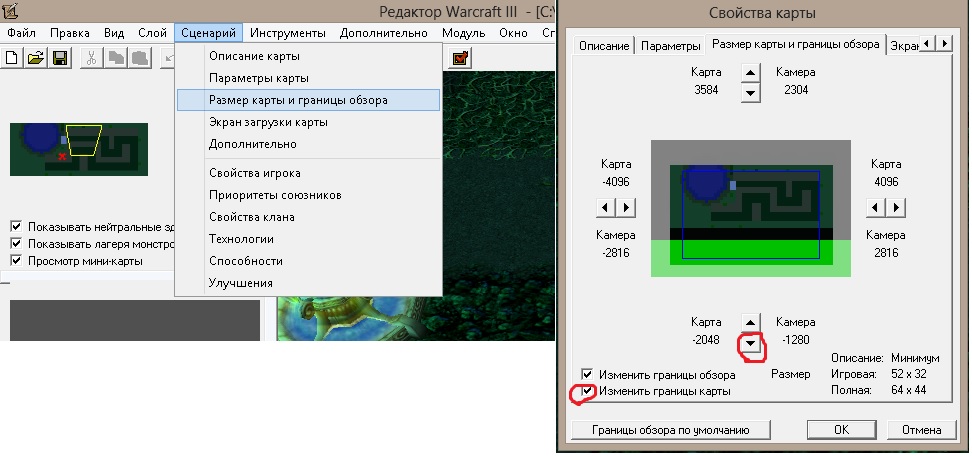Click the Отмена button

coord(921,429)
